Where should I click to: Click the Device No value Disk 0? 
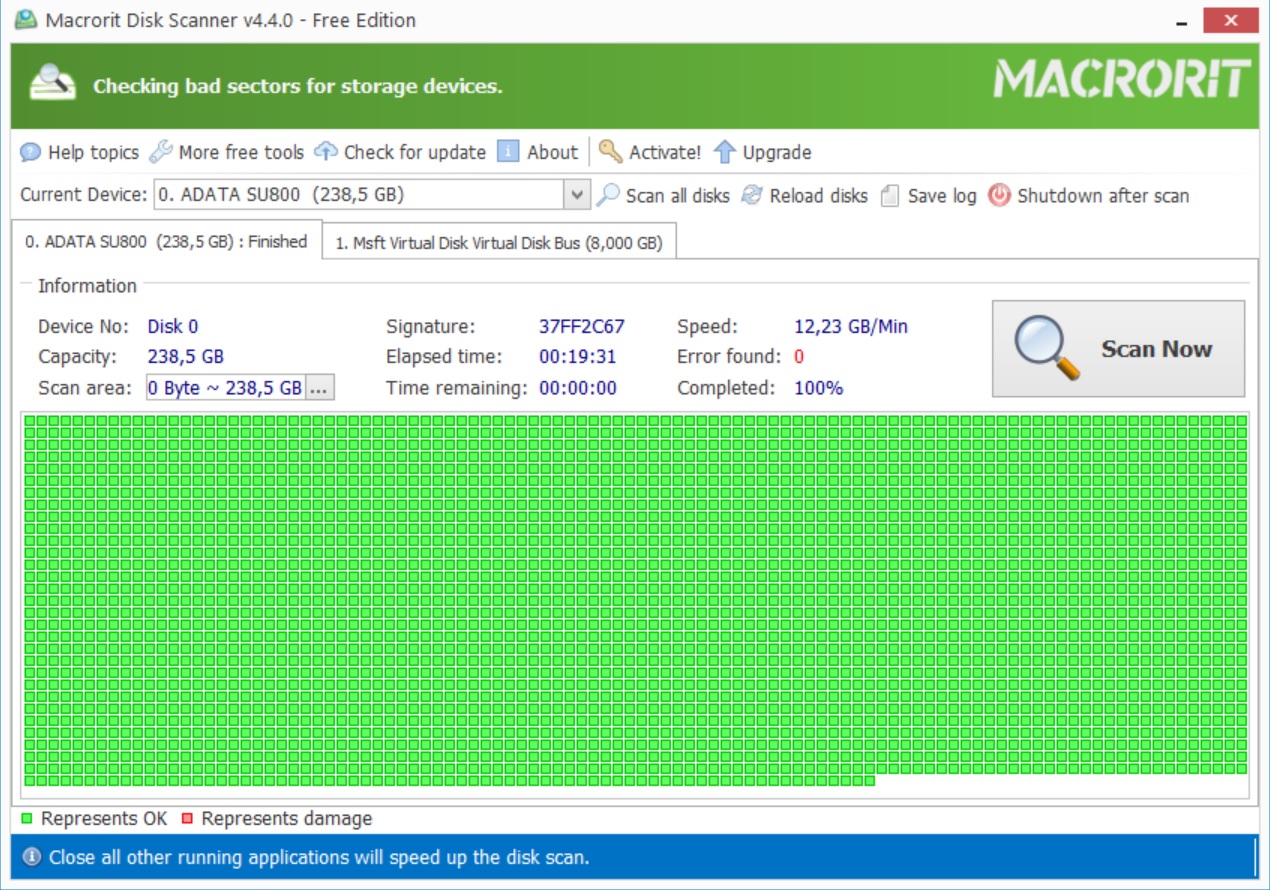coord(173,327)
